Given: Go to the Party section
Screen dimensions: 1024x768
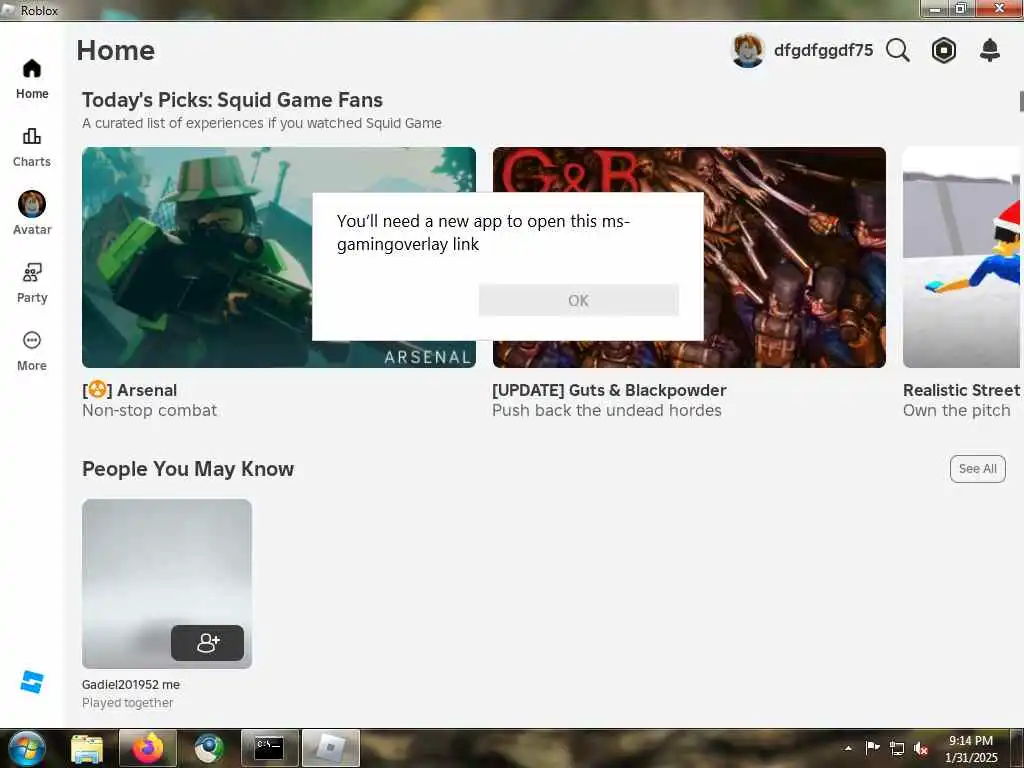Looking at the screenshot, I should pyautogui.click(x=32, y=283).
